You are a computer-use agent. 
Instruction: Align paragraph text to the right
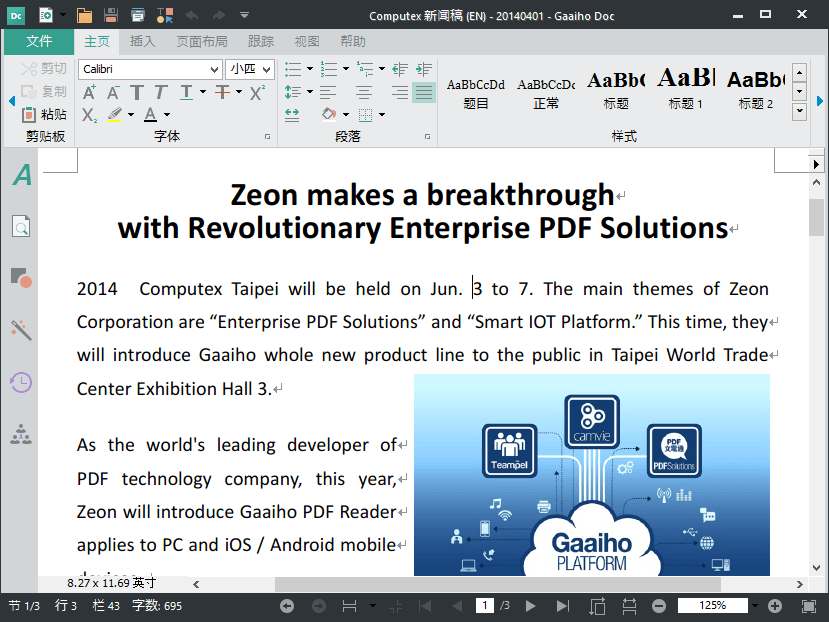click(400, 93)
